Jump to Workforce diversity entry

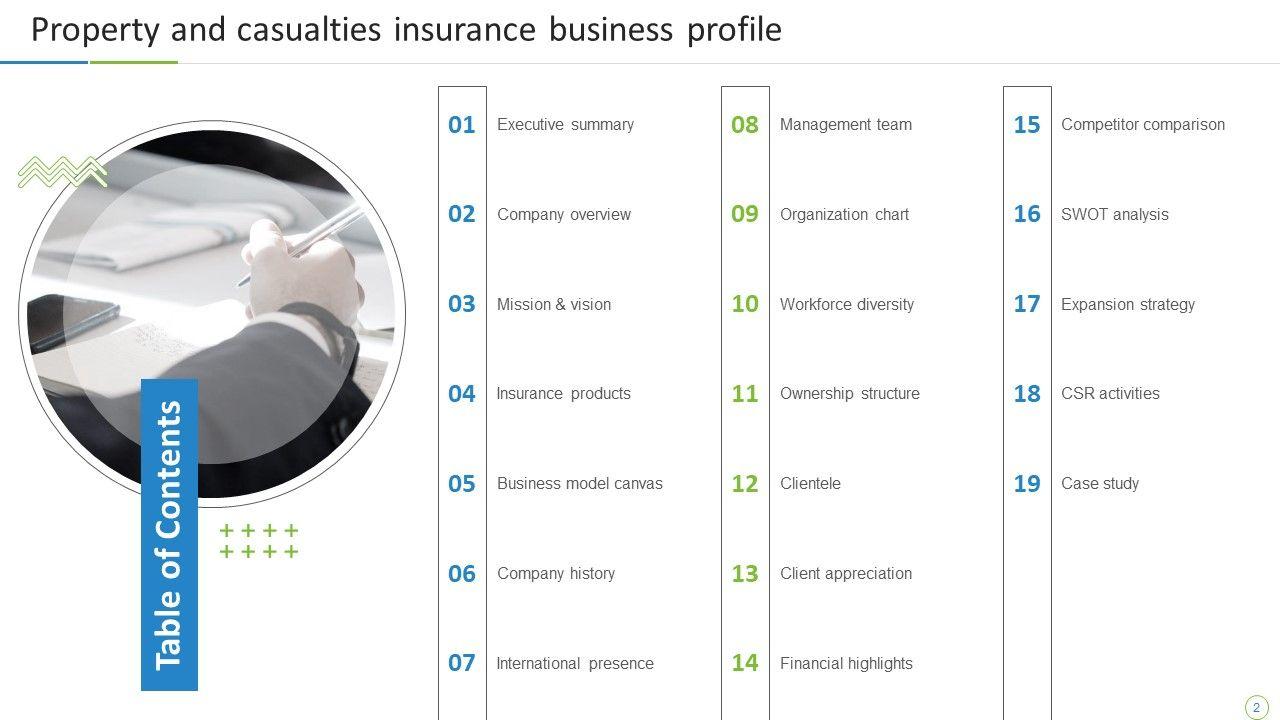846,304
